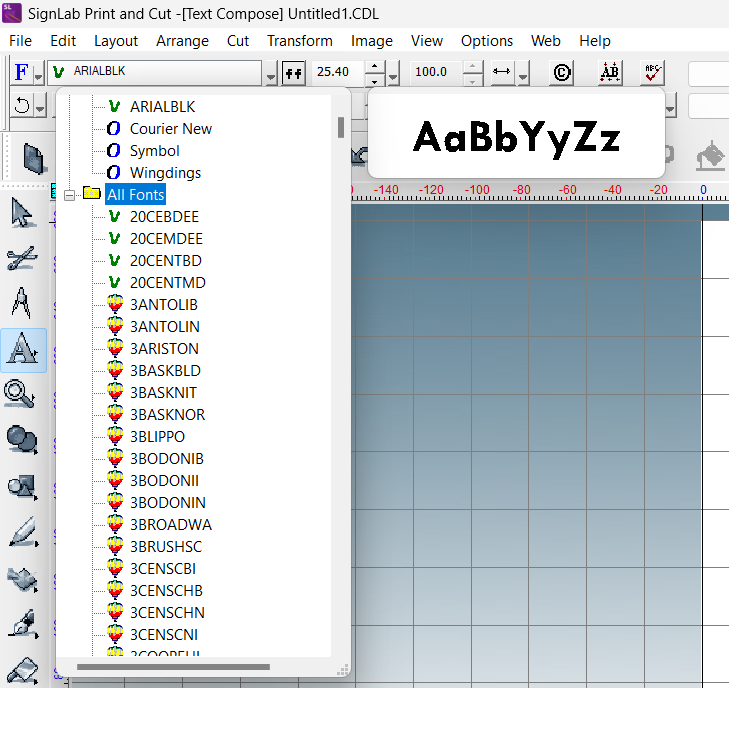The width and height of the screenshot is (729, 740).
Task: Open the Options menu
Action: 486,41
